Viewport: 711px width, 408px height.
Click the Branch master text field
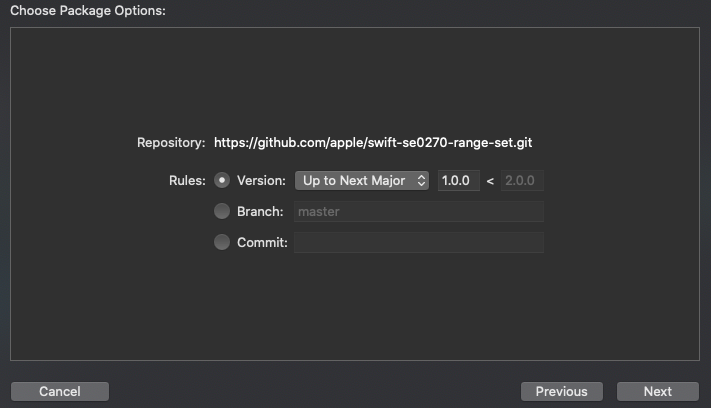coord(419,212)
